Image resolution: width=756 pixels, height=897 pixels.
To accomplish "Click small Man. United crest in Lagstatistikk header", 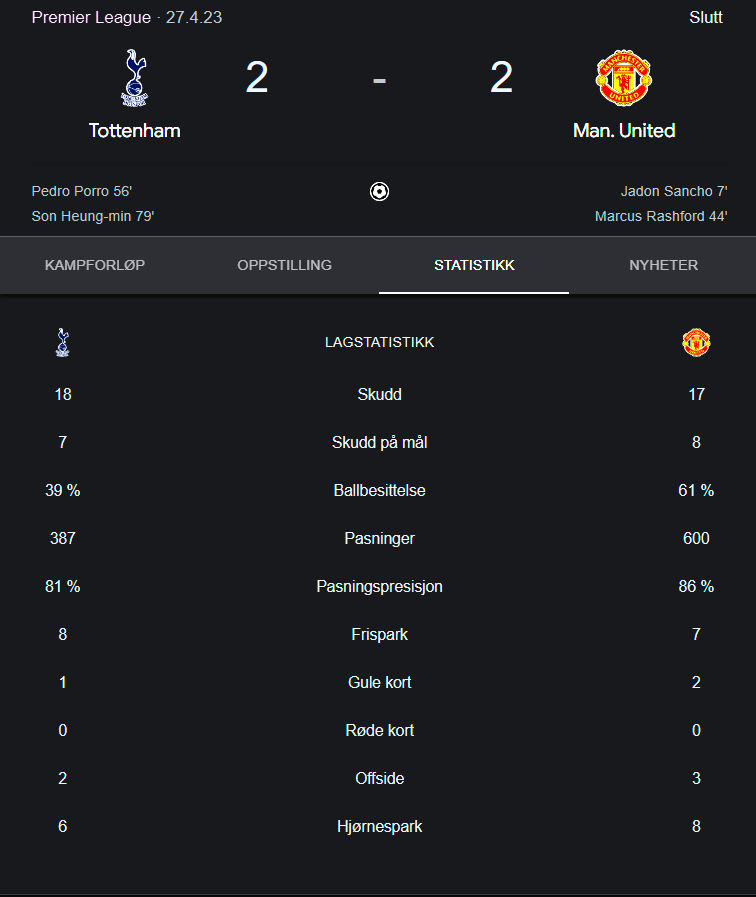I will pos(696,342).
